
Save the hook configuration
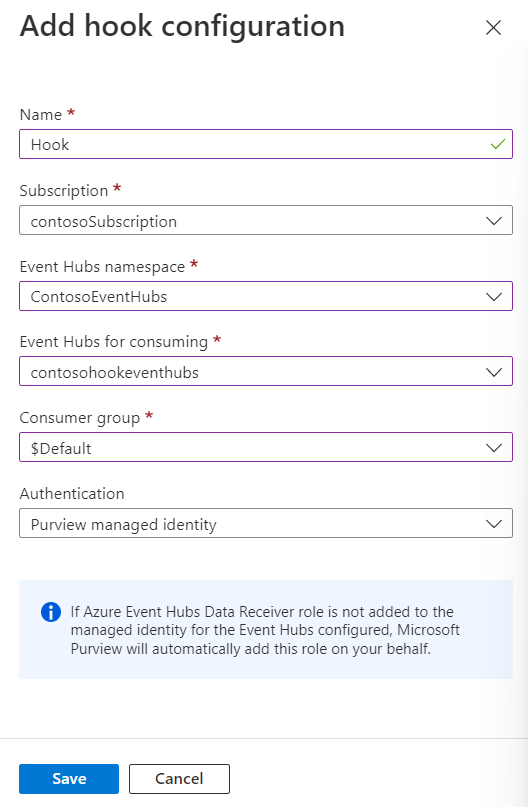pyautogui.click(x=69, y=779)
